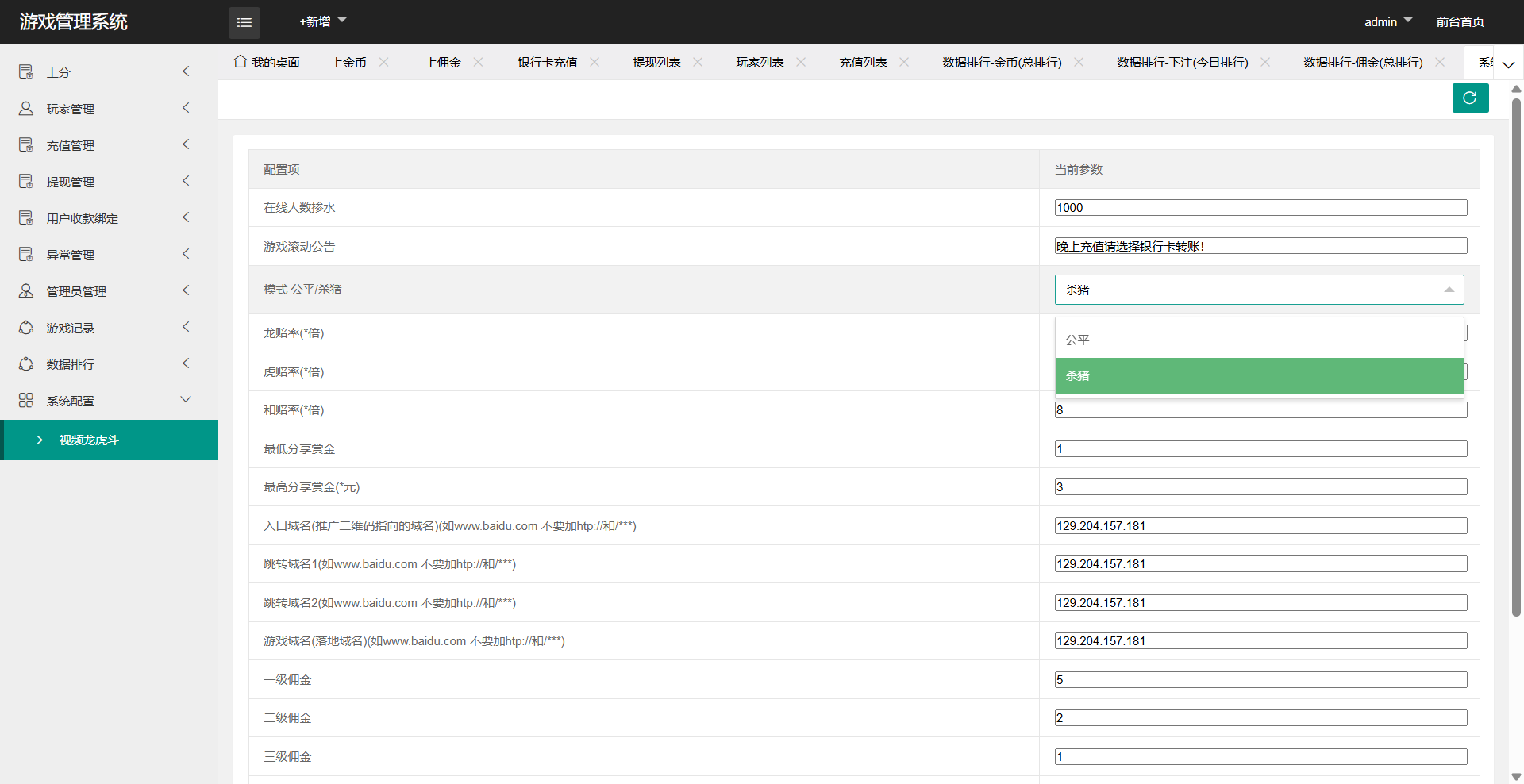Open the 前台首页 link
Viewport: 1524px width, 784px height.
tap(1460, 21)
